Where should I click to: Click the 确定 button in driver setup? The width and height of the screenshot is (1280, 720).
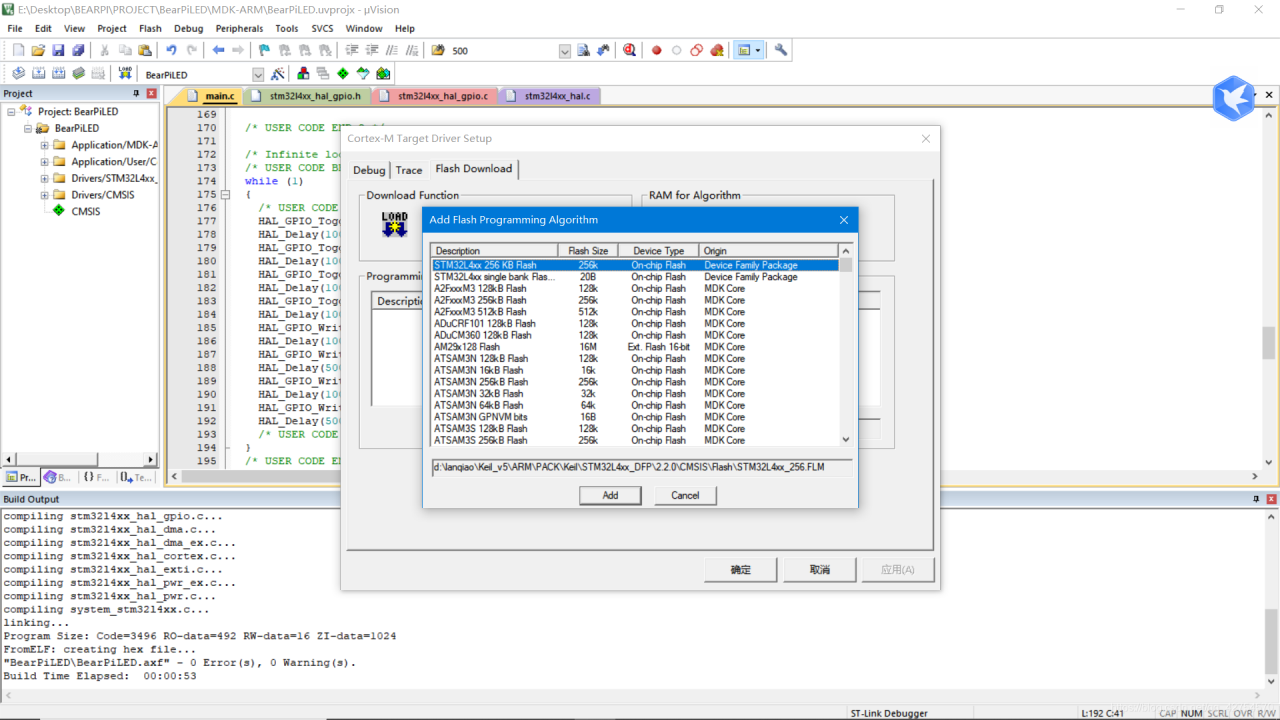(741, 569)
